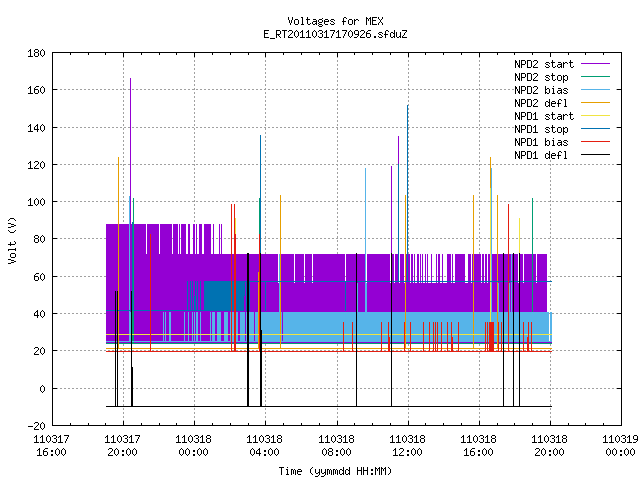Select the filename E_RT20110317170926.sfduZ
The width and height of the screenshot is (640, 480).
[335, 34]
